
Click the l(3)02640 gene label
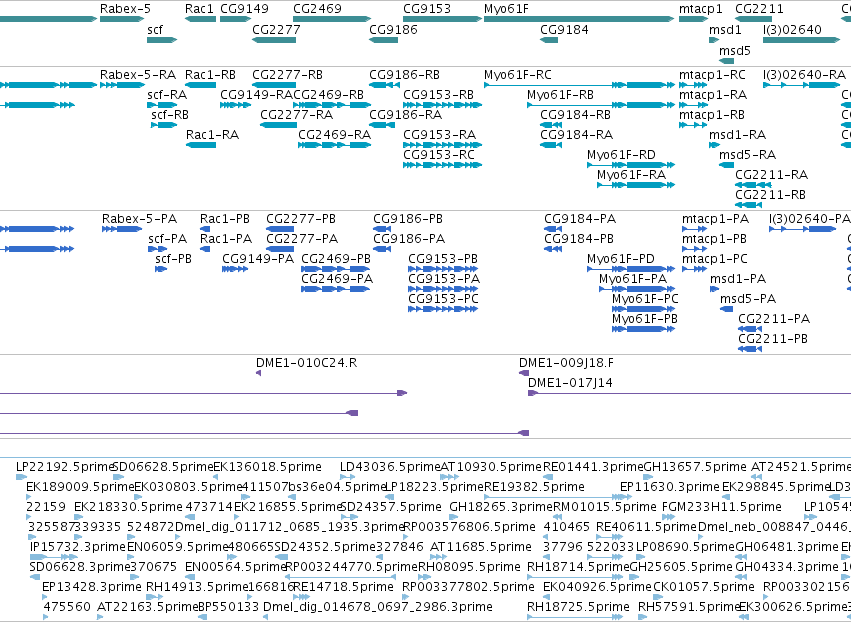(x=792, y=29)
